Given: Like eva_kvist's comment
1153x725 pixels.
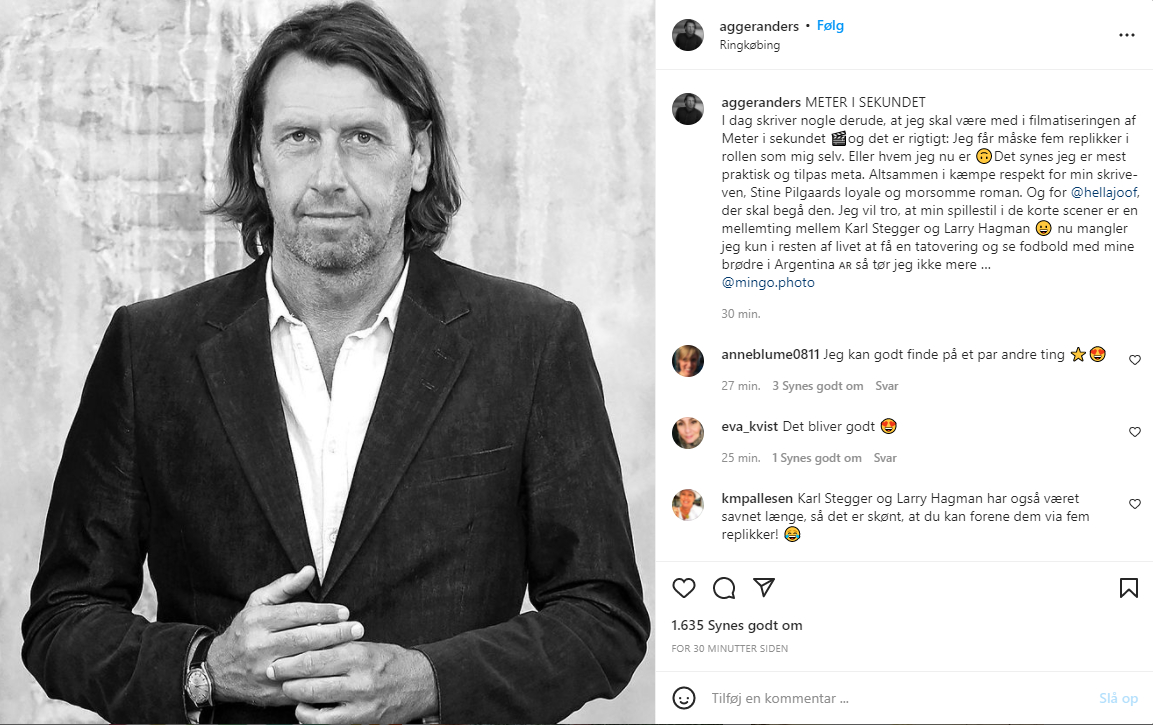Looking at the screenshot, I should tap(1135, 432).
